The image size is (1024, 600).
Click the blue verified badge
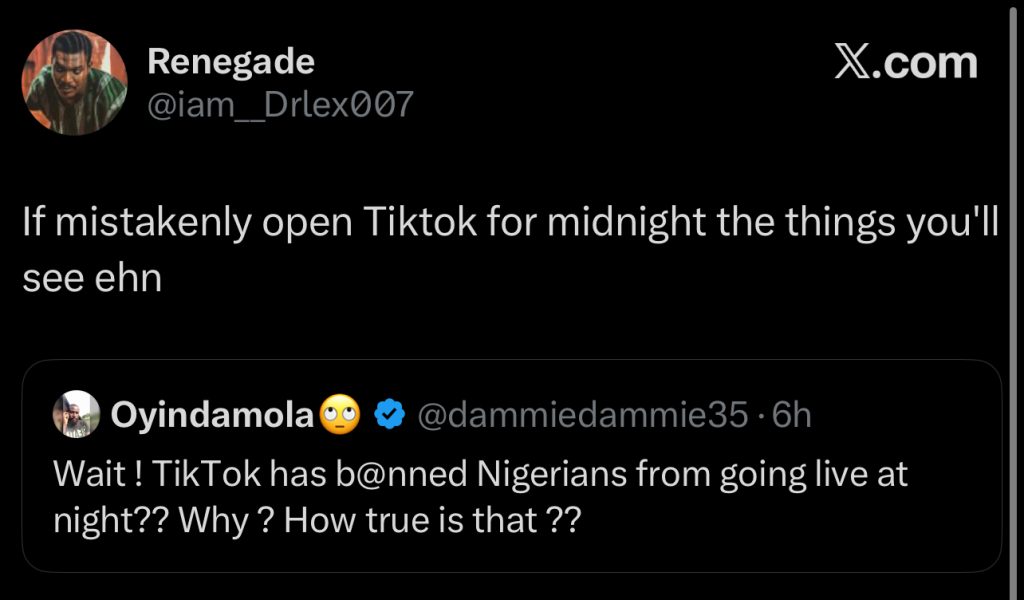[388, 414]
